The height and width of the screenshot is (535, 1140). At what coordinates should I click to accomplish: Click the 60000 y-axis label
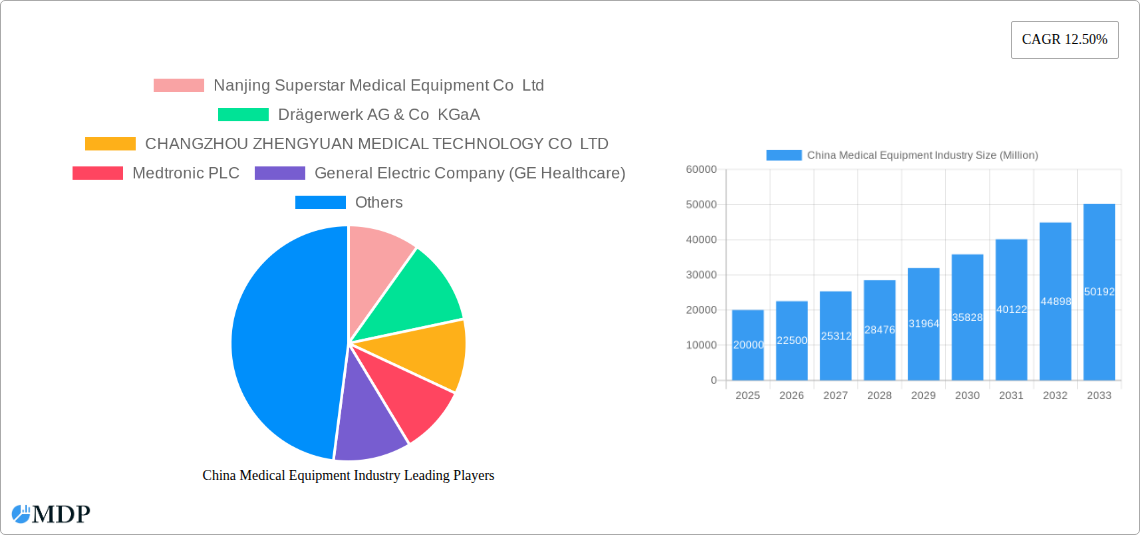[701, 169]
